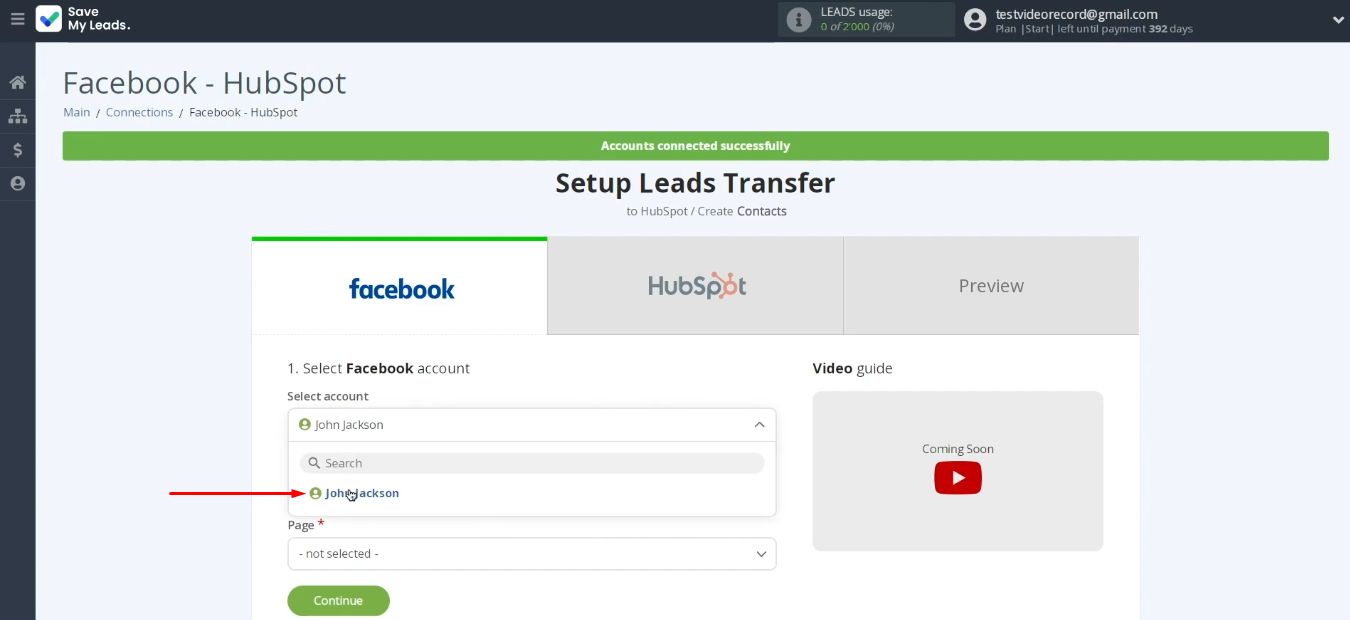This screenshot has width=1350, height=620.
Task: Select the Facebook tab
Action: pos(400,287)
